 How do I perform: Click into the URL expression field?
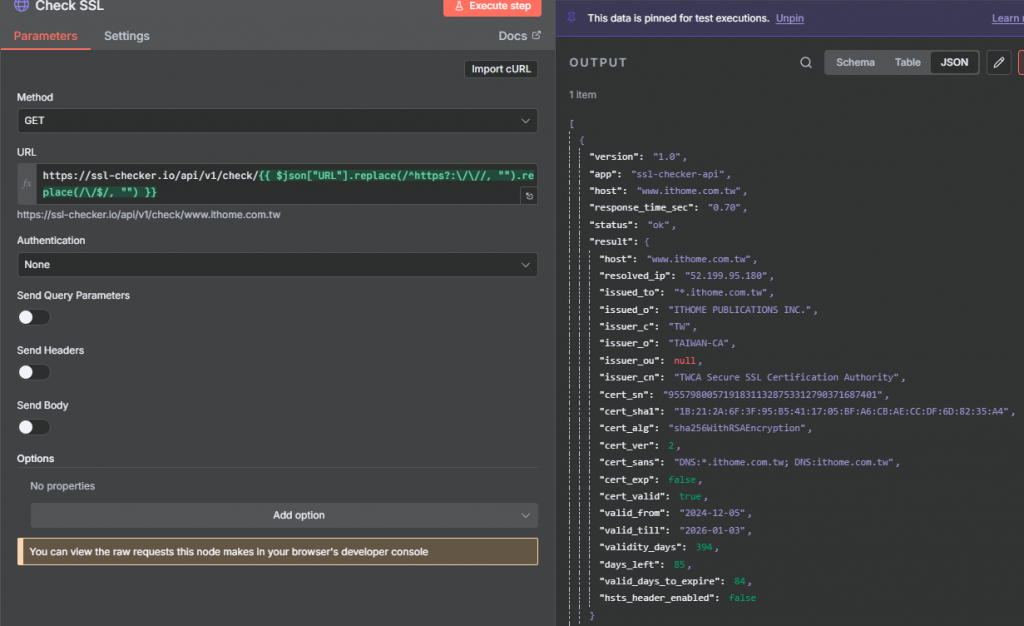pos(280,184)
